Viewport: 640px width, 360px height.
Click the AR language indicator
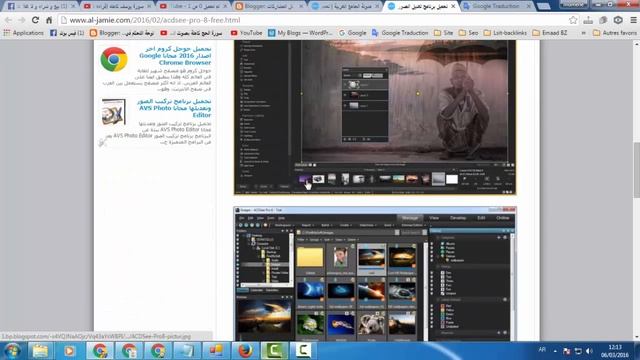point(542,350)
